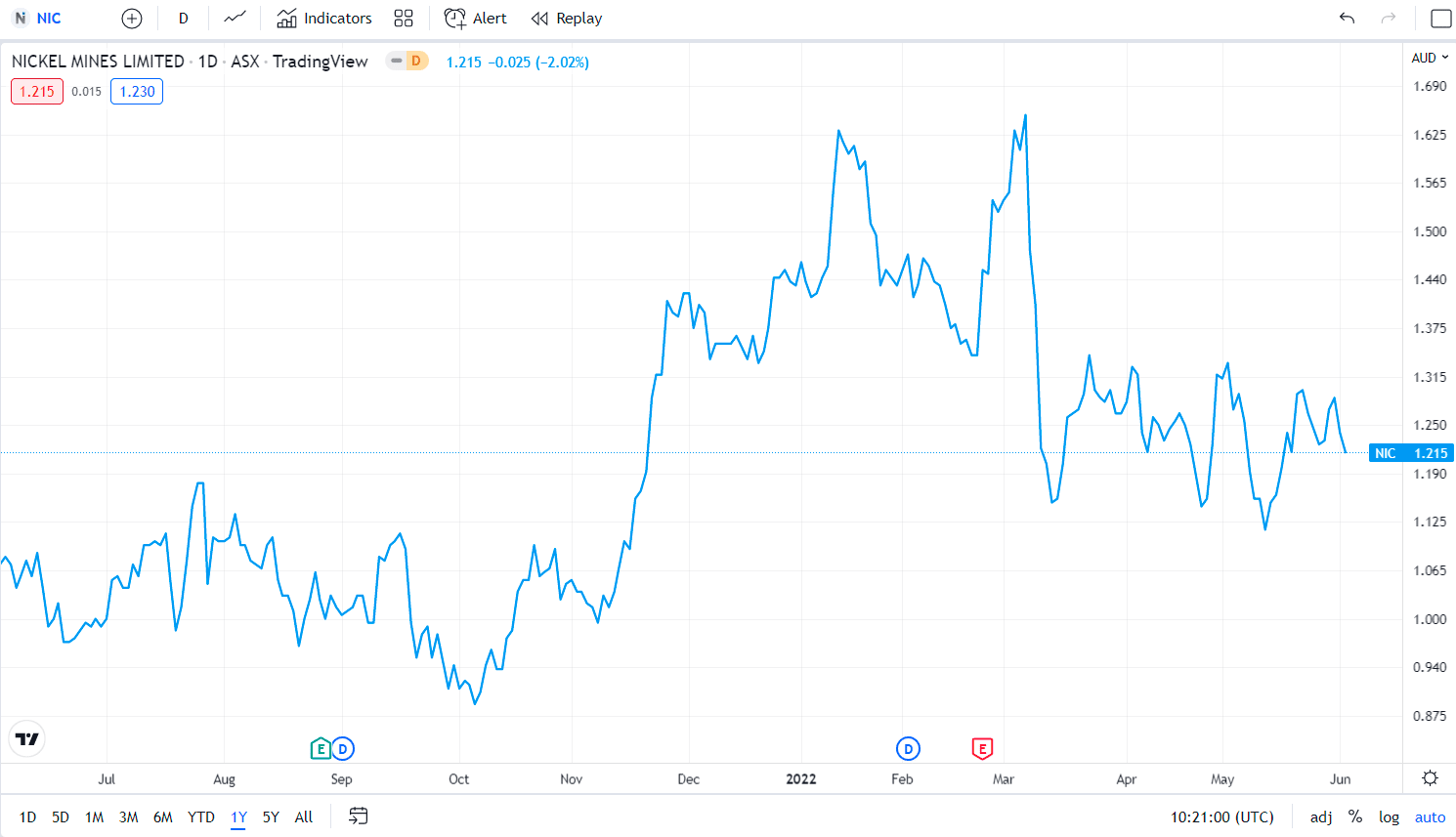
Task: Toggle log scale mode
Action: 1389,817
